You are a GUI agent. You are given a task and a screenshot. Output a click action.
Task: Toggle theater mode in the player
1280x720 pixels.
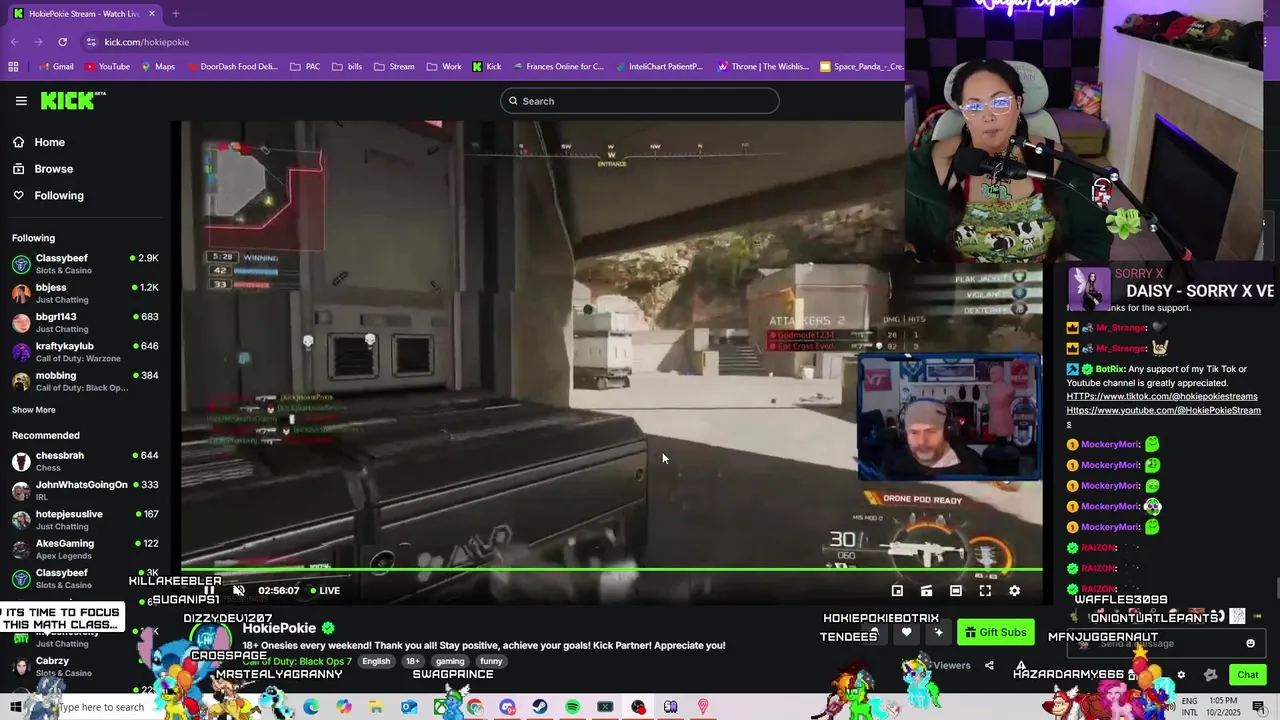point(956,591)
